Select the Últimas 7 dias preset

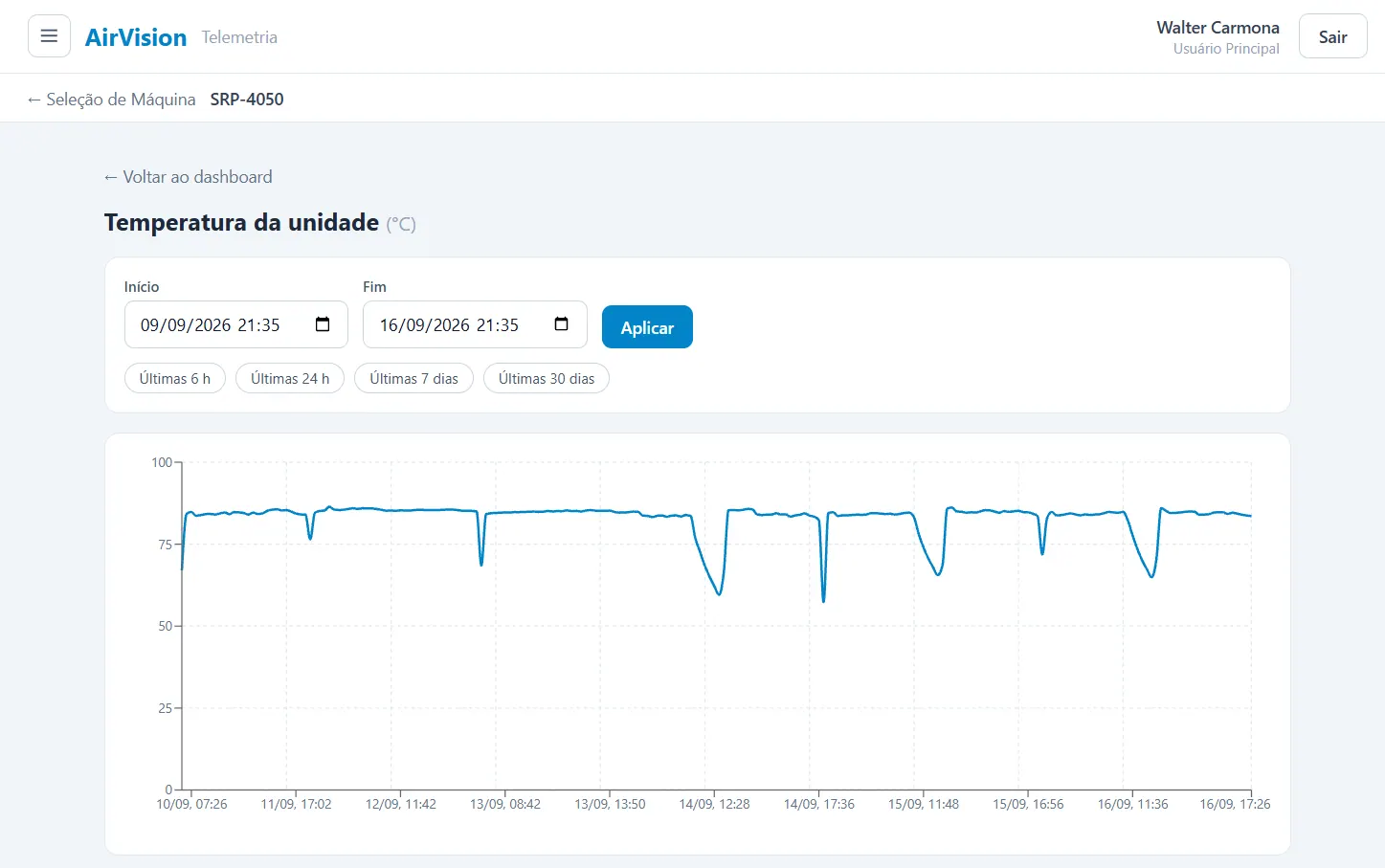[413, 379]
